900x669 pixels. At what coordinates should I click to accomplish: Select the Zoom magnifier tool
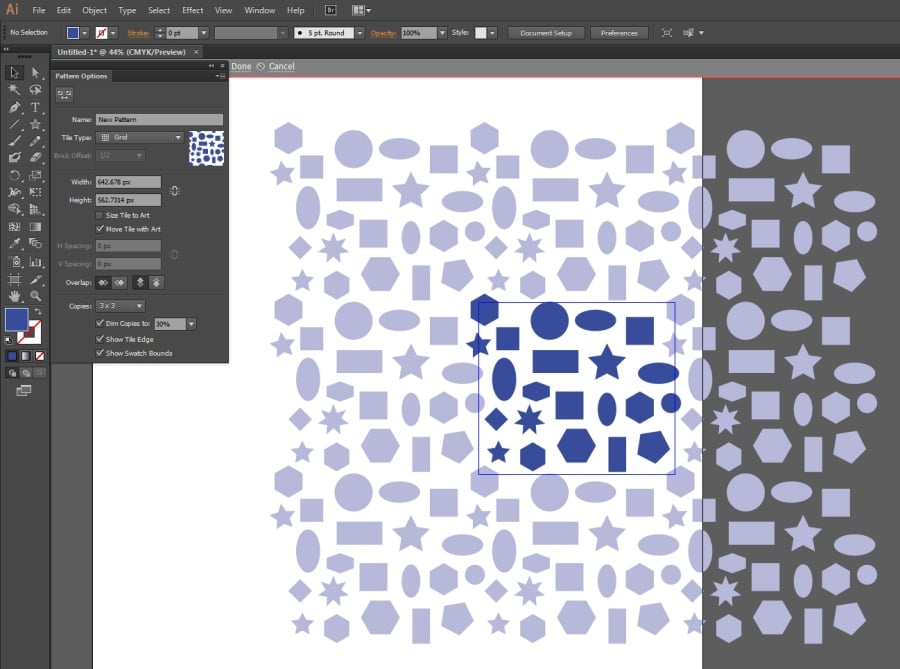click(35, 296)
